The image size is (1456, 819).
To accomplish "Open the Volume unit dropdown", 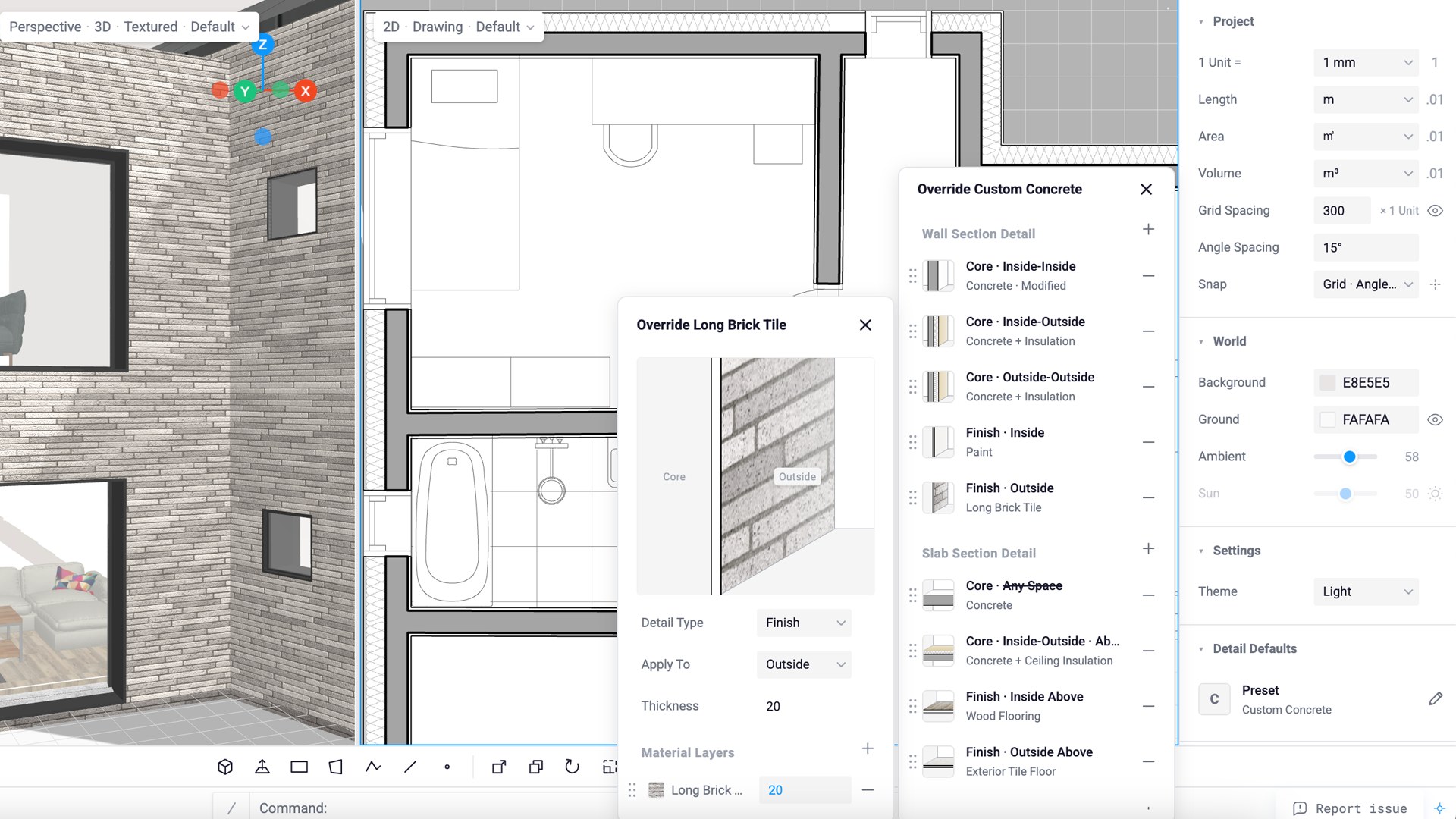I will click(1366, 174).
